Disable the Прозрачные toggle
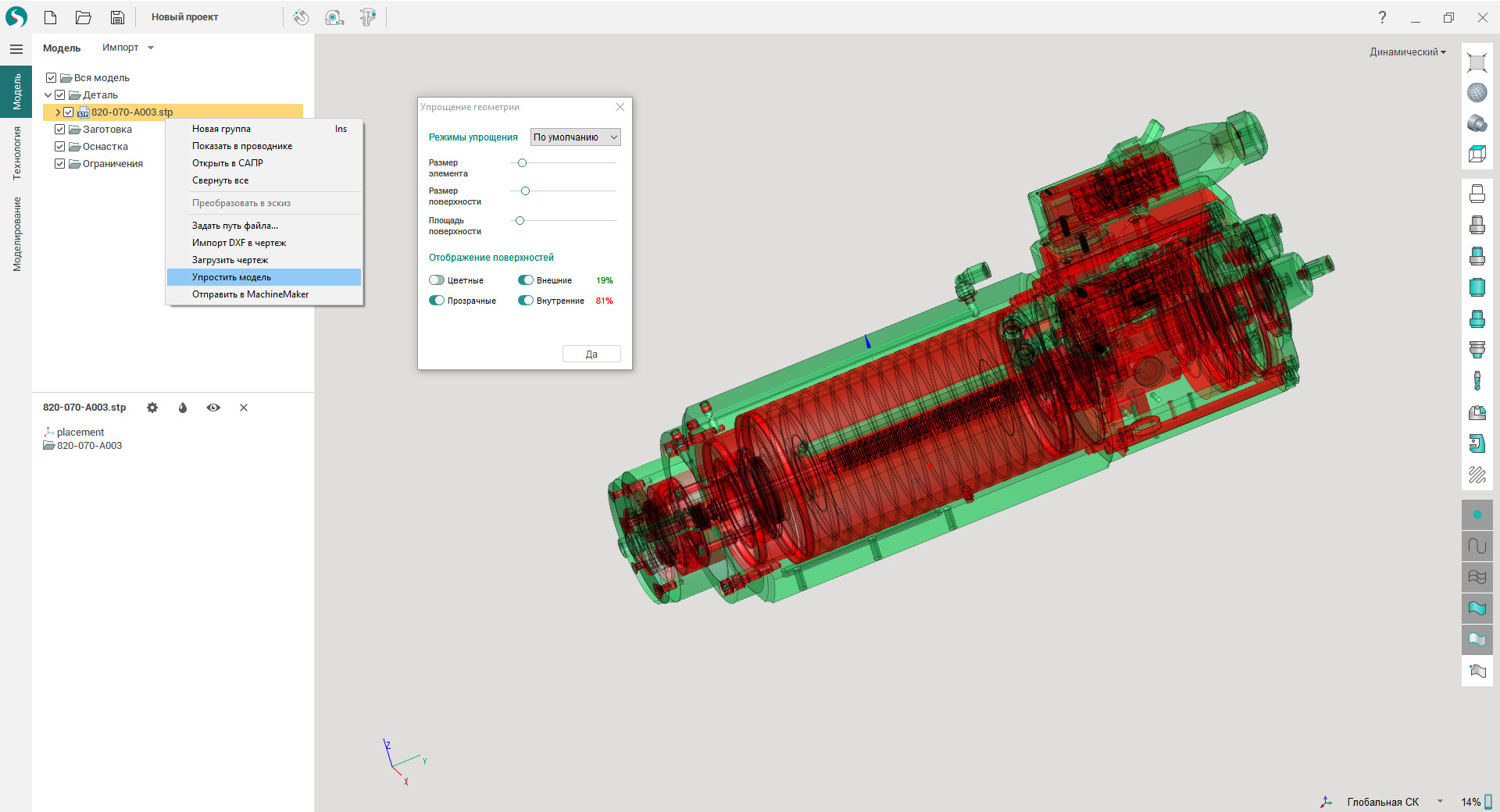Viewport: 1500px width, 812px height. [x=437, y=301]
